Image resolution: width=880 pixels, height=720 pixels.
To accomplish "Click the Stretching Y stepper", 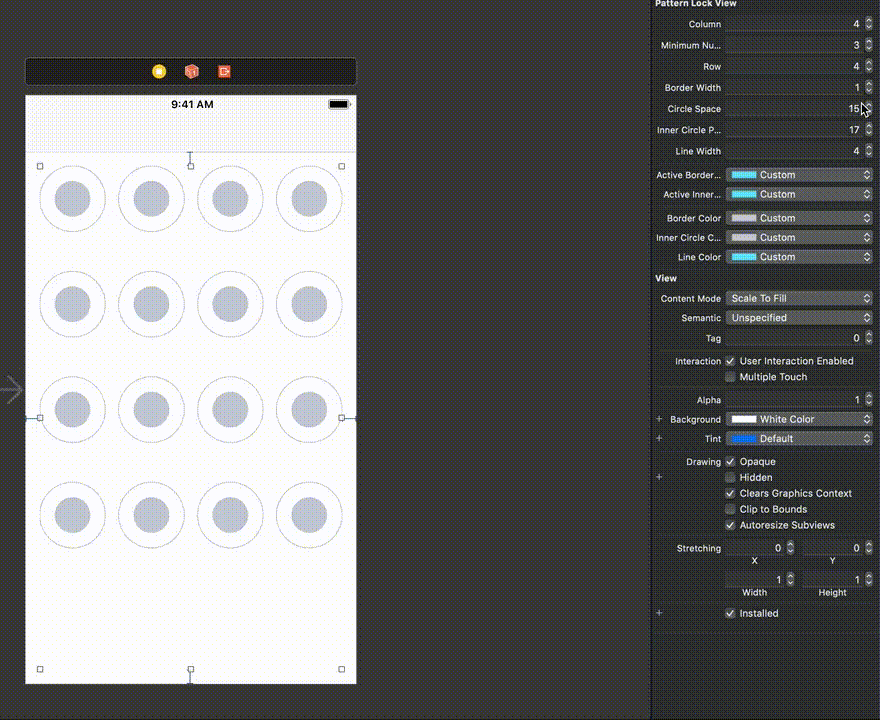I will (x=869, y=548).
